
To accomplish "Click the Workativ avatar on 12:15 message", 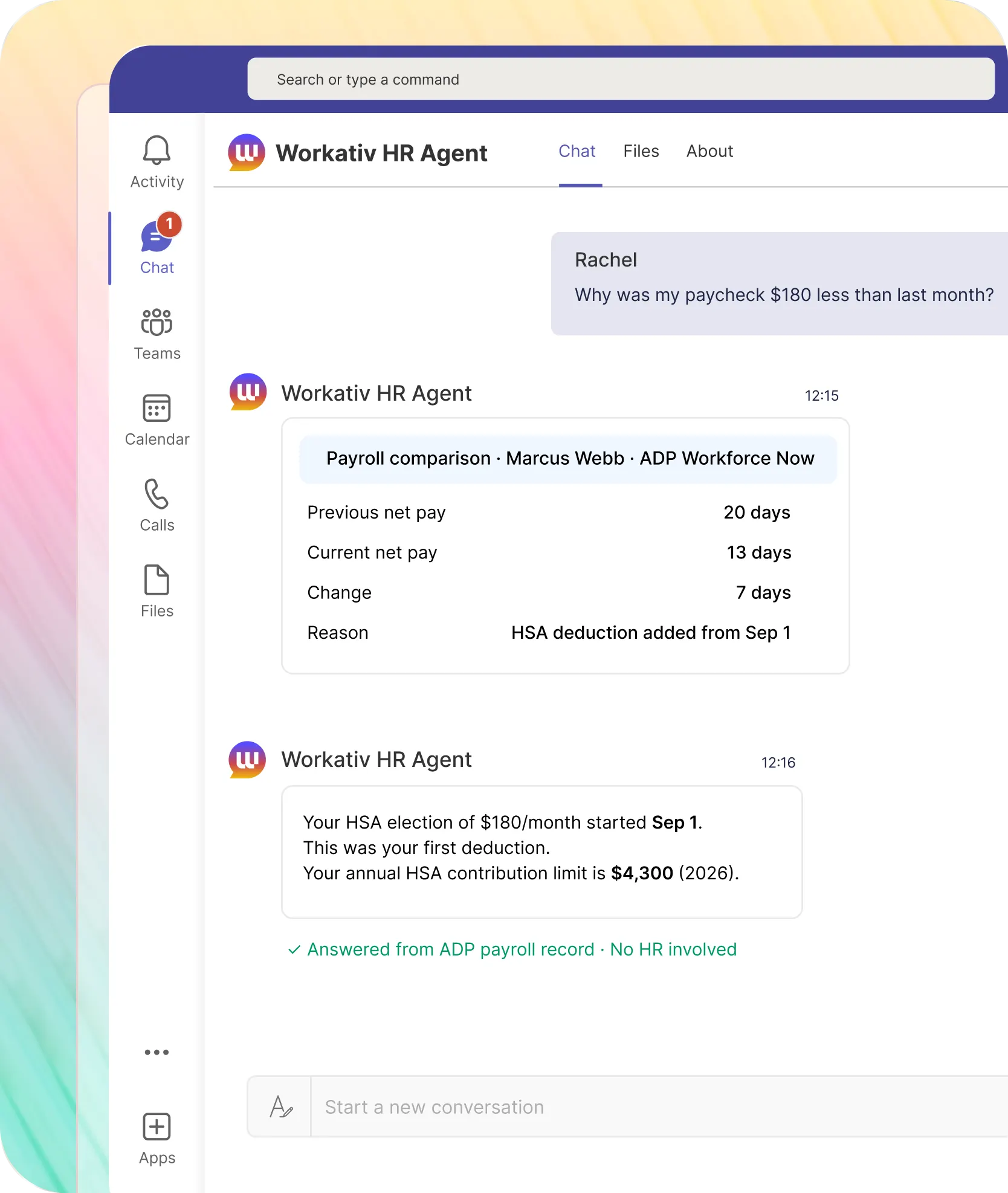I will click(248, 392).
